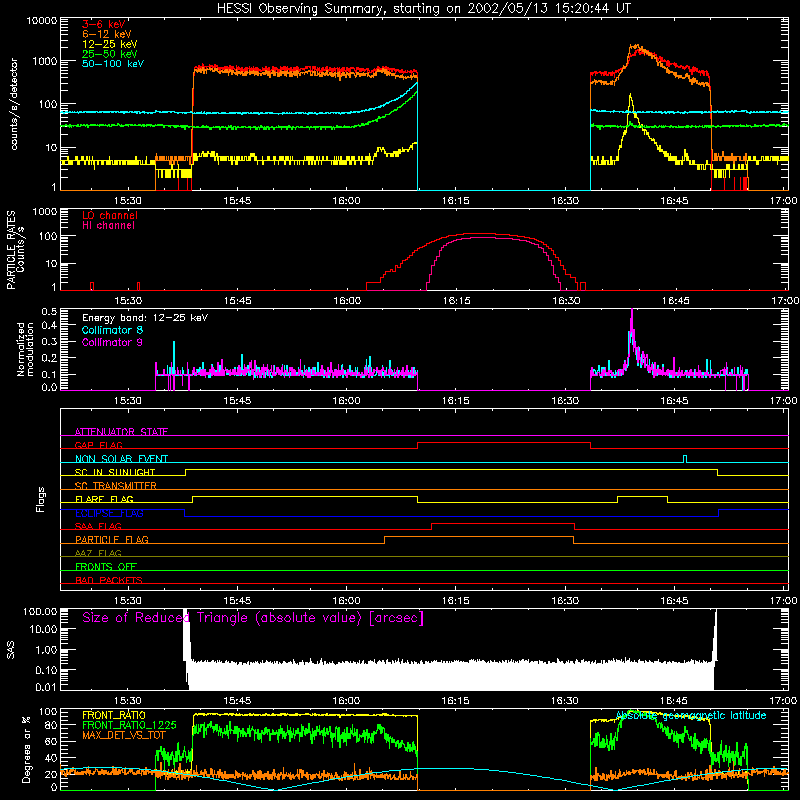
Task: Click the SAS axis title
Action: 11,650
